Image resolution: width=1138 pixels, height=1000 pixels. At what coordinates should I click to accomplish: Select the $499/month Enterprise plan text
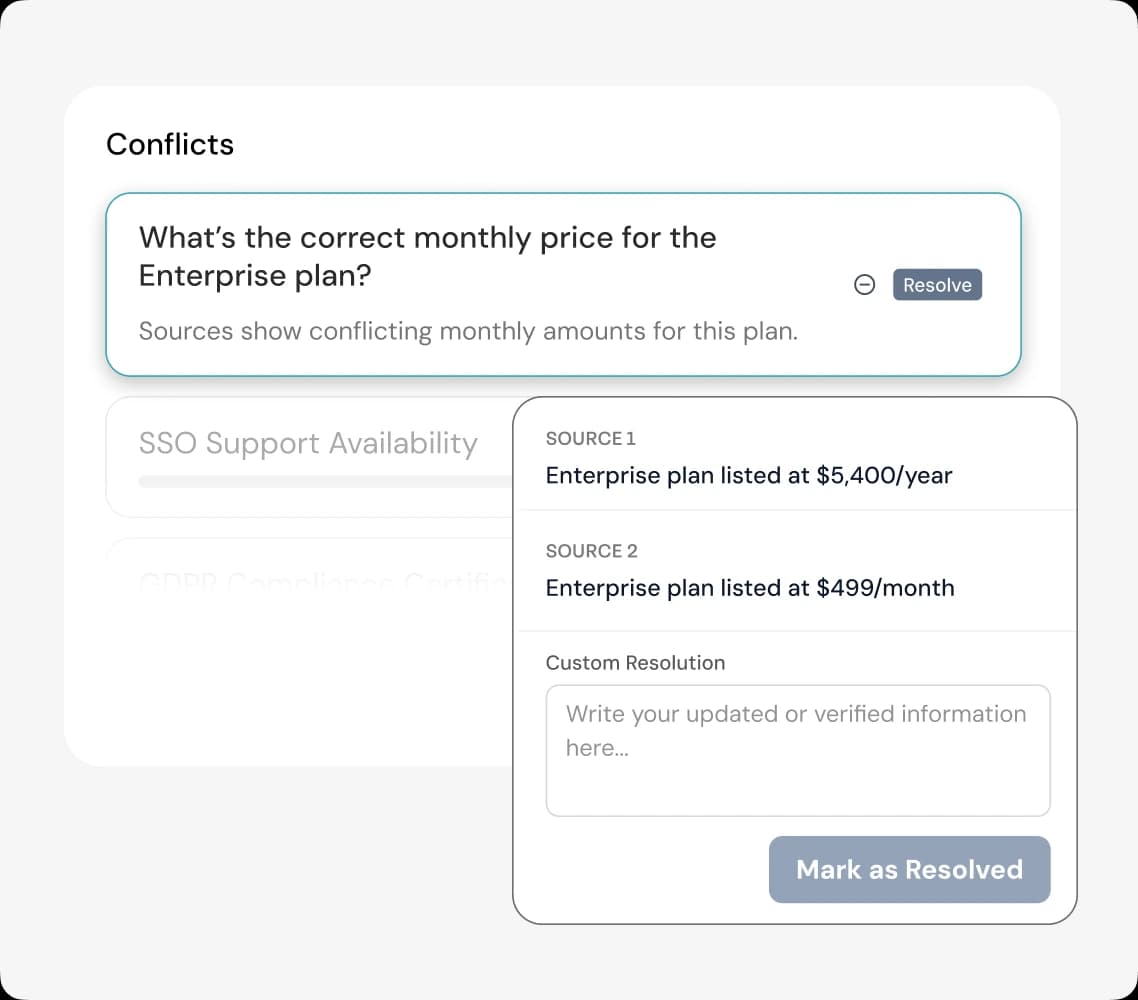coord(749,587)
